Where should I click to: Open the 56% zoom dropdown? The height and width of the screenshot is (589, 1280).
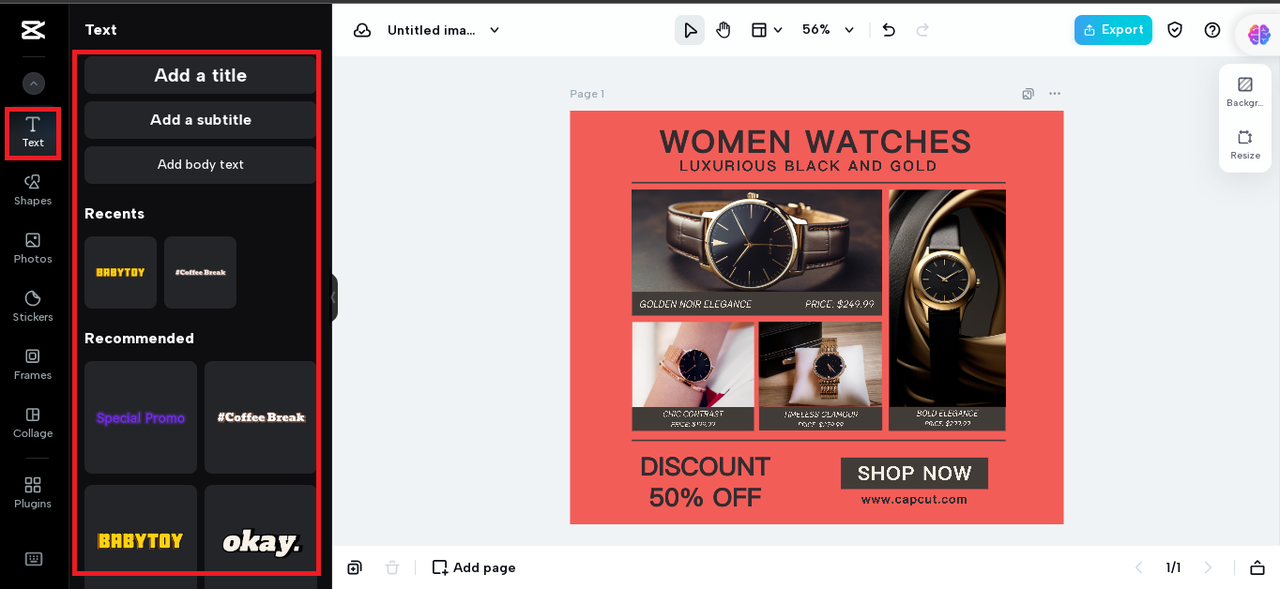point(828,30)
